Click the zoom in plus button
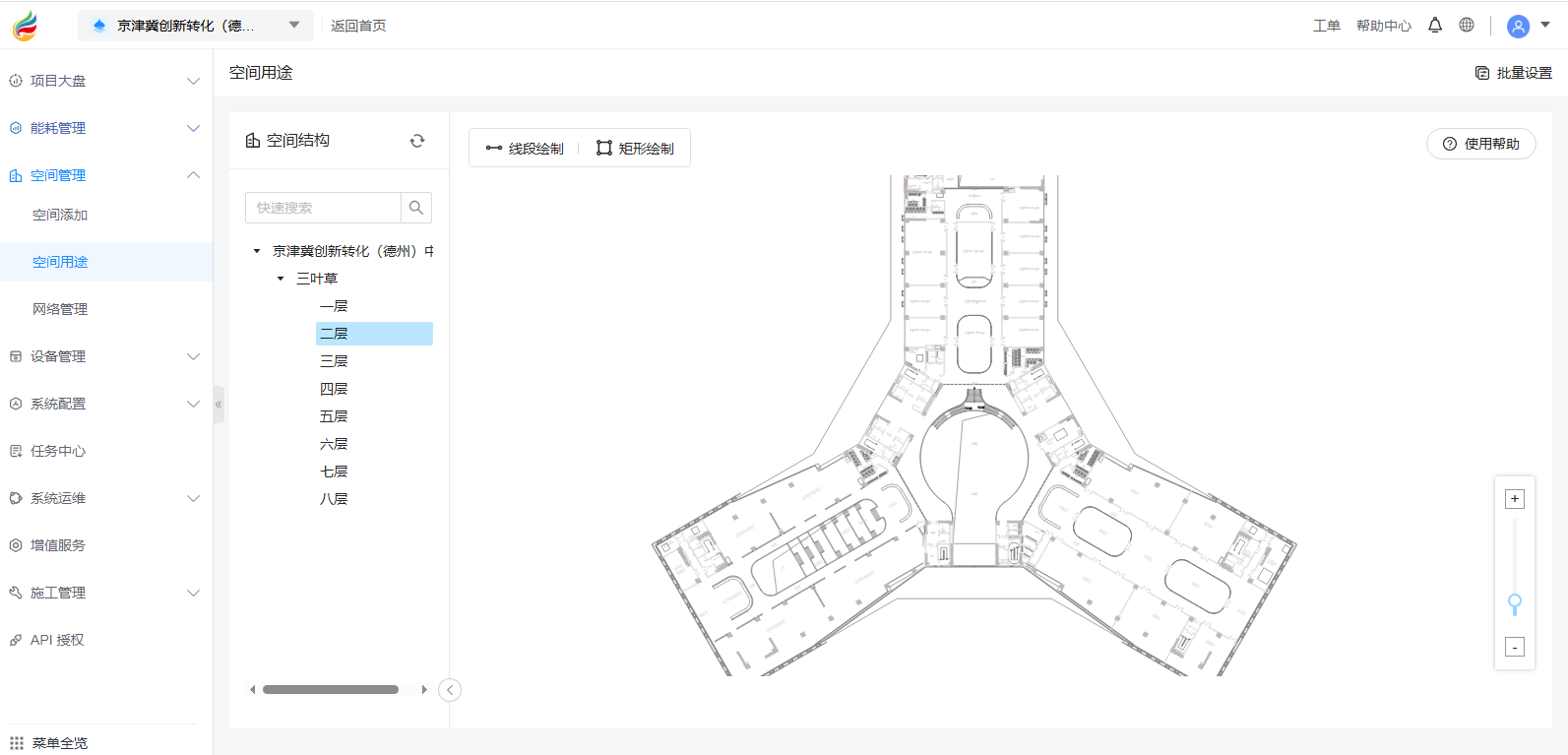This screenshot has width=1568, height=755. (1515, 499)
